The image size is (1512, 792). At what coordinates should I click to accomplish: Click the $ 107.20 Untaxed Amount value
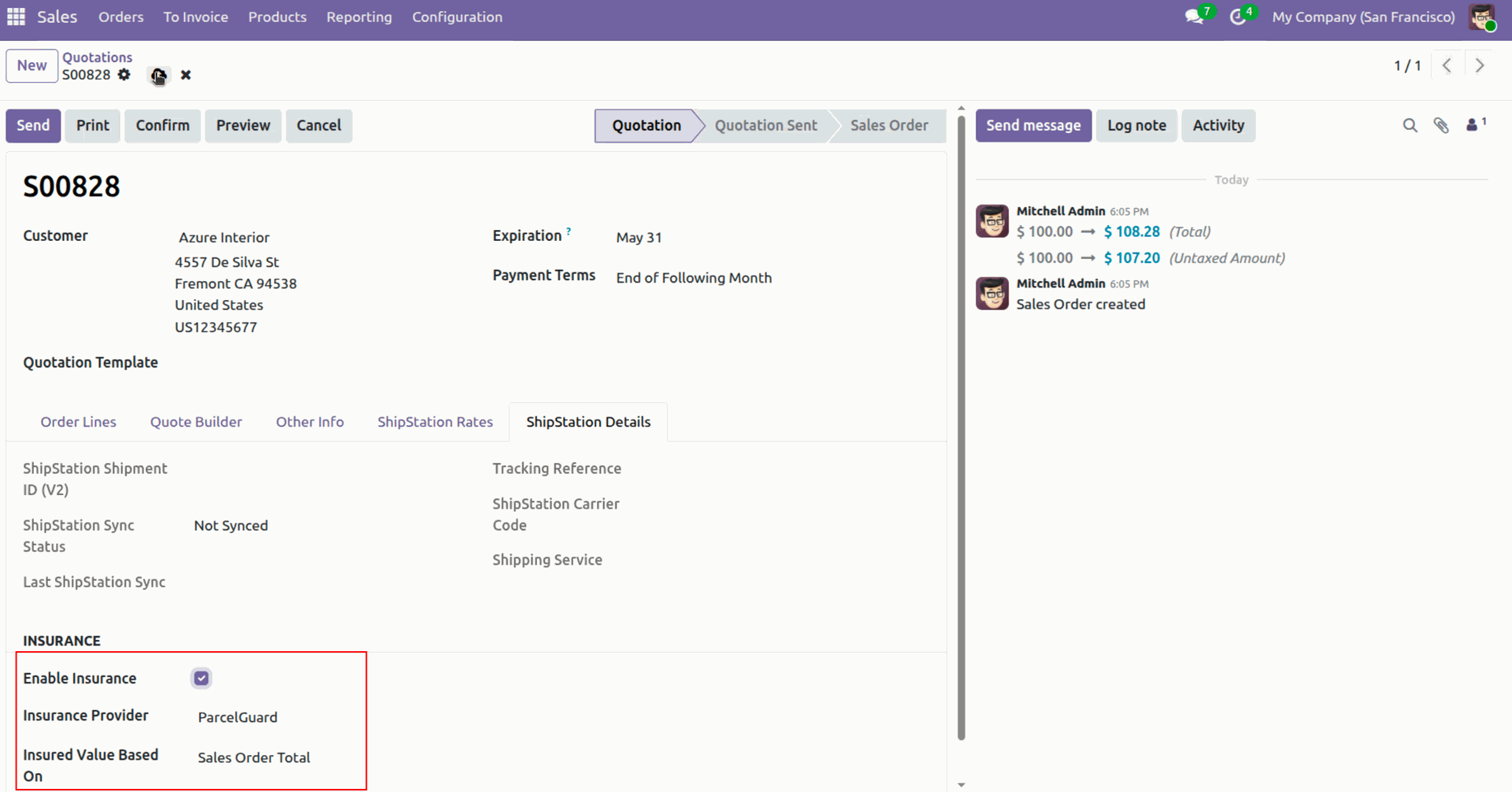pyautogui.click(x=1132, y=257)
